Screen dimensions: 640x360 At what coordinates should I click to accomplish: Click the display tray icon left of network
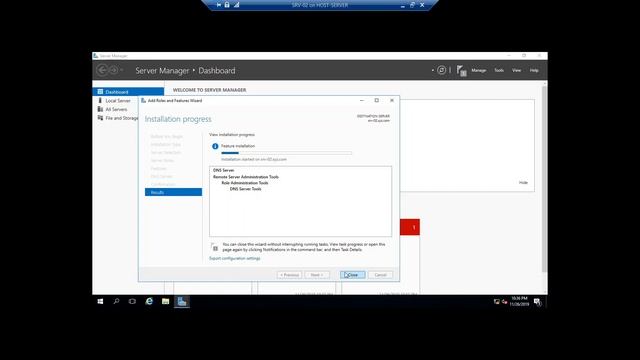(x=497, y=302)
